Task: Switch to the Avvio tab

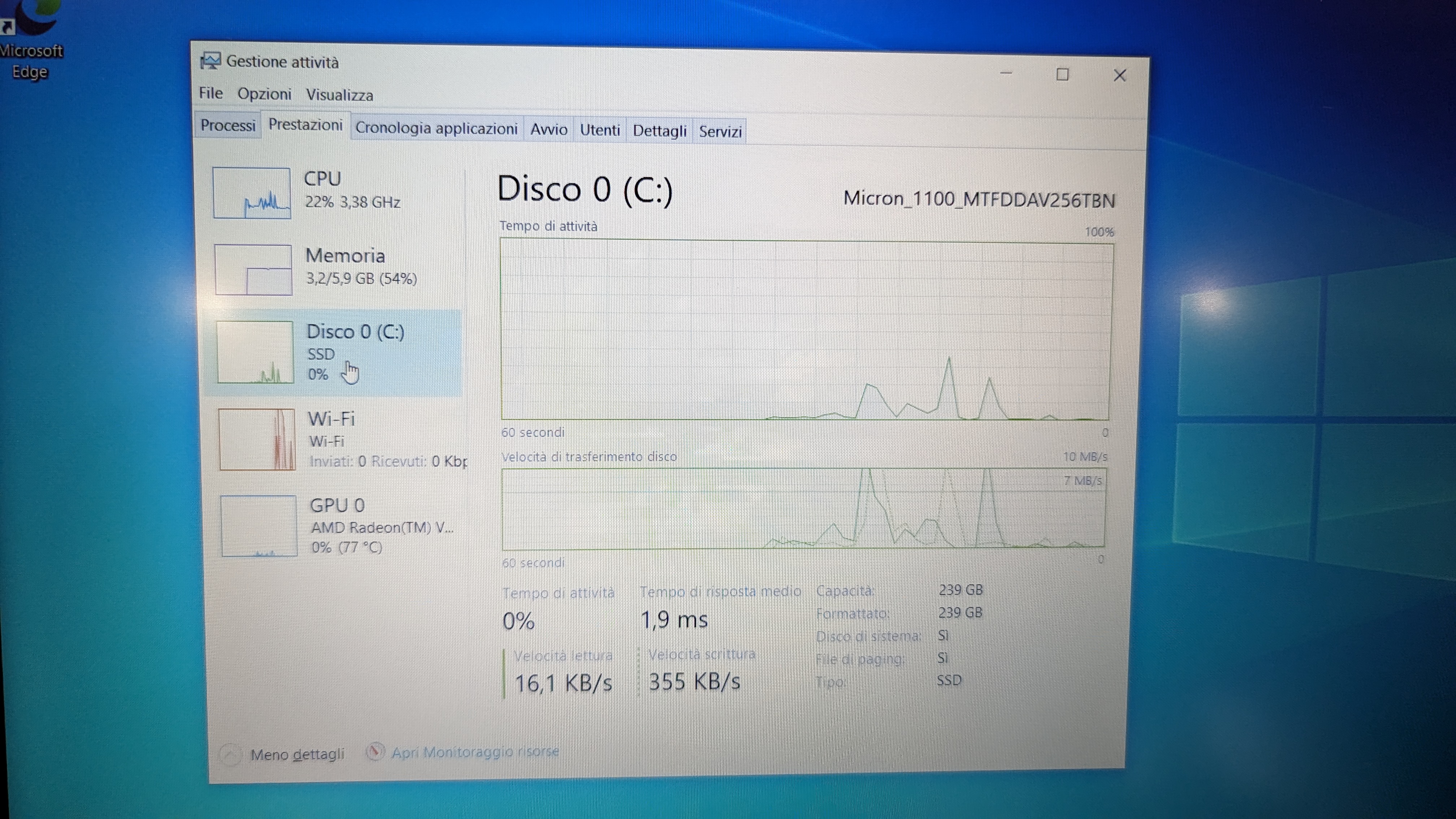Action: [x=548, y=129]
